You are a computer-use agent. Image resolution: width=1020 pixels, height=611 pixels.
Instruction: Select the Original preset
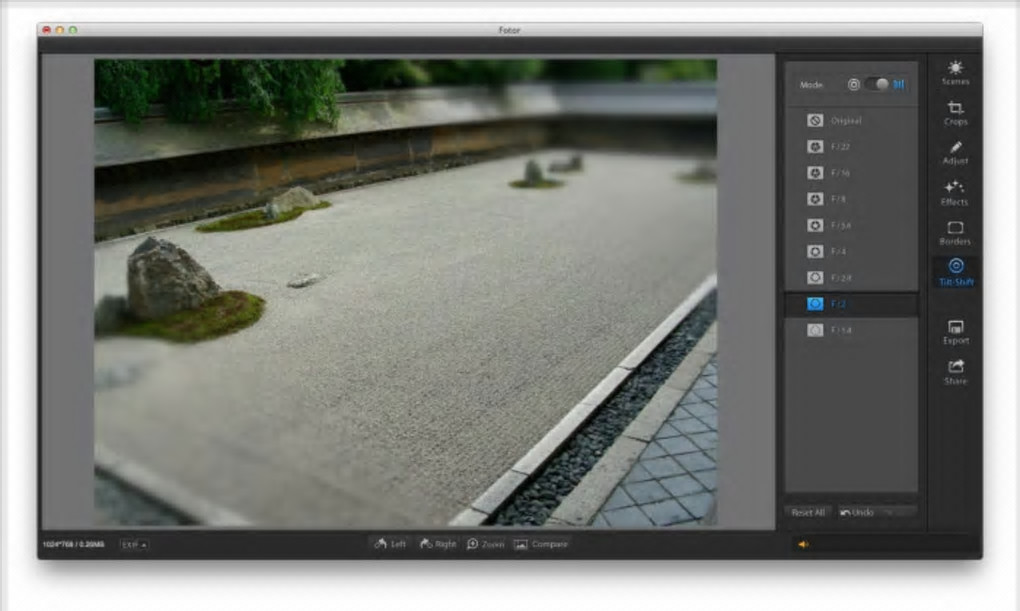(851, 120)
